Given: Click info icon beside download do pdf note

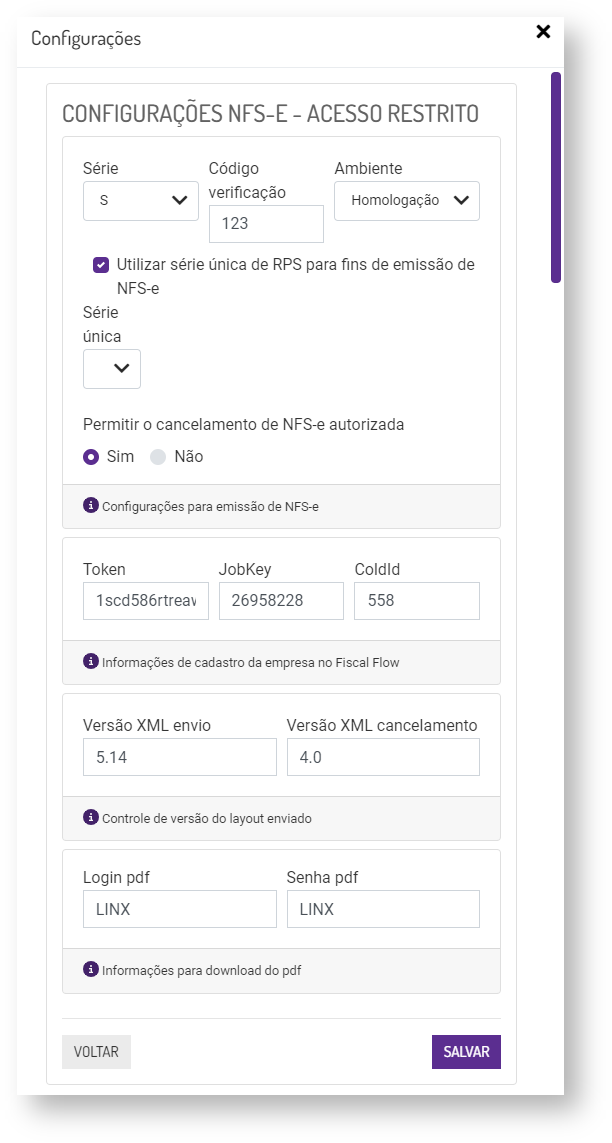Looking at the screenshot, I should pos(91,969).
